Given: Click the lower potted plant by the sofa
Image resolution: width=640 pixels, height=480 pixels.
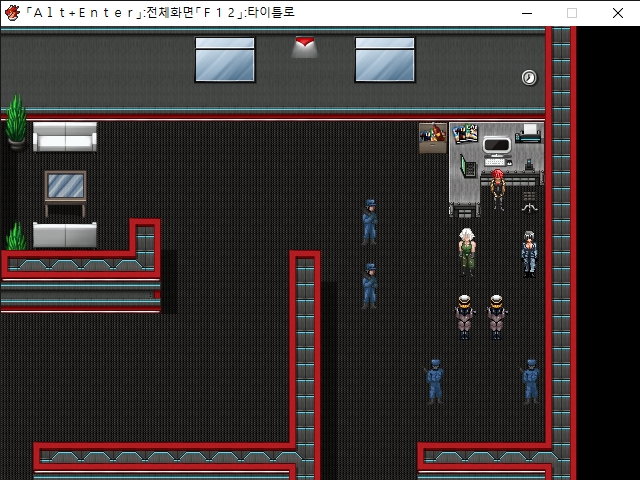Looking at the screenshot, I should click(16, 237).
